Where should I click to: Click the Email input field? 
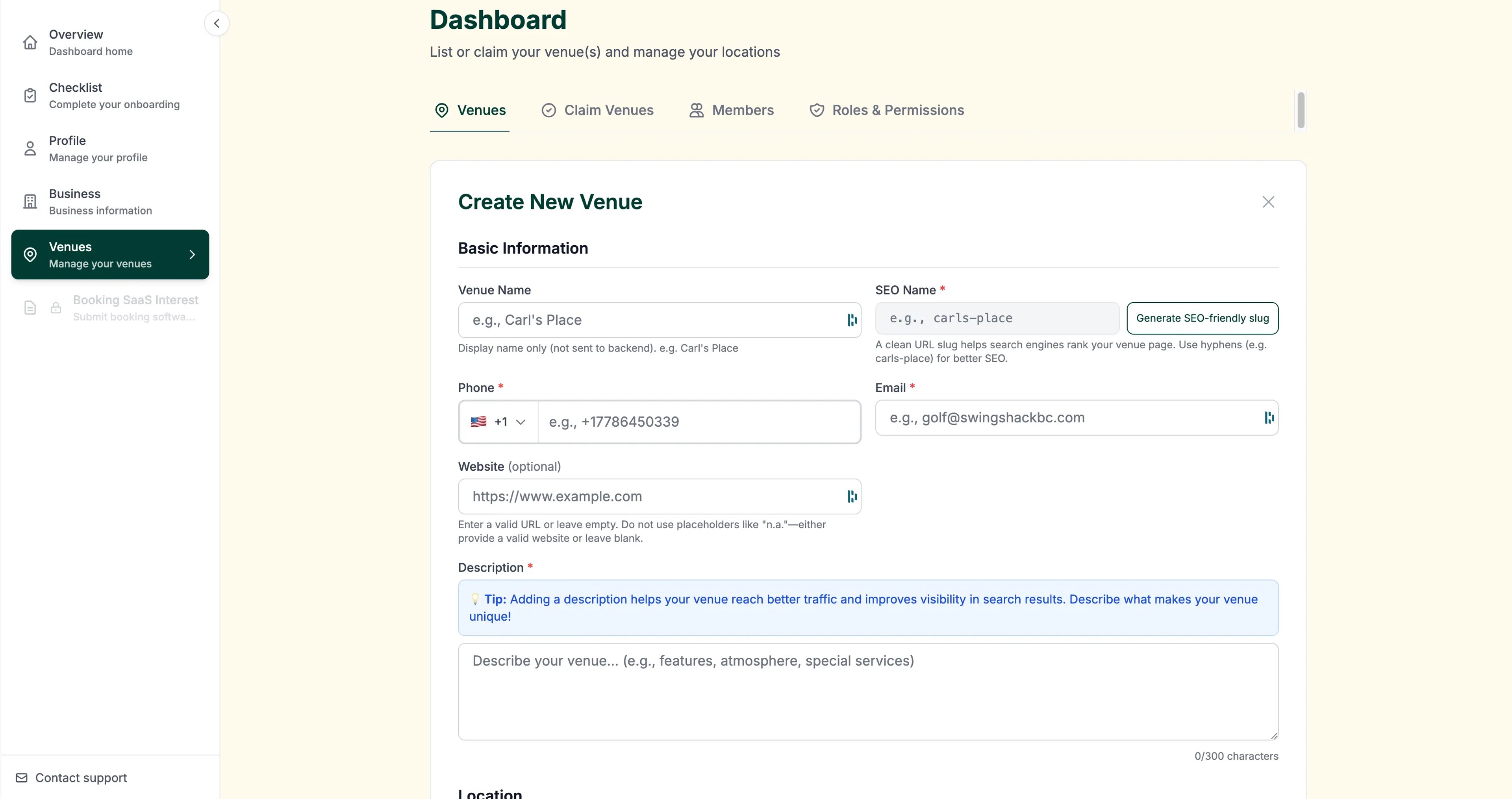1077,418
